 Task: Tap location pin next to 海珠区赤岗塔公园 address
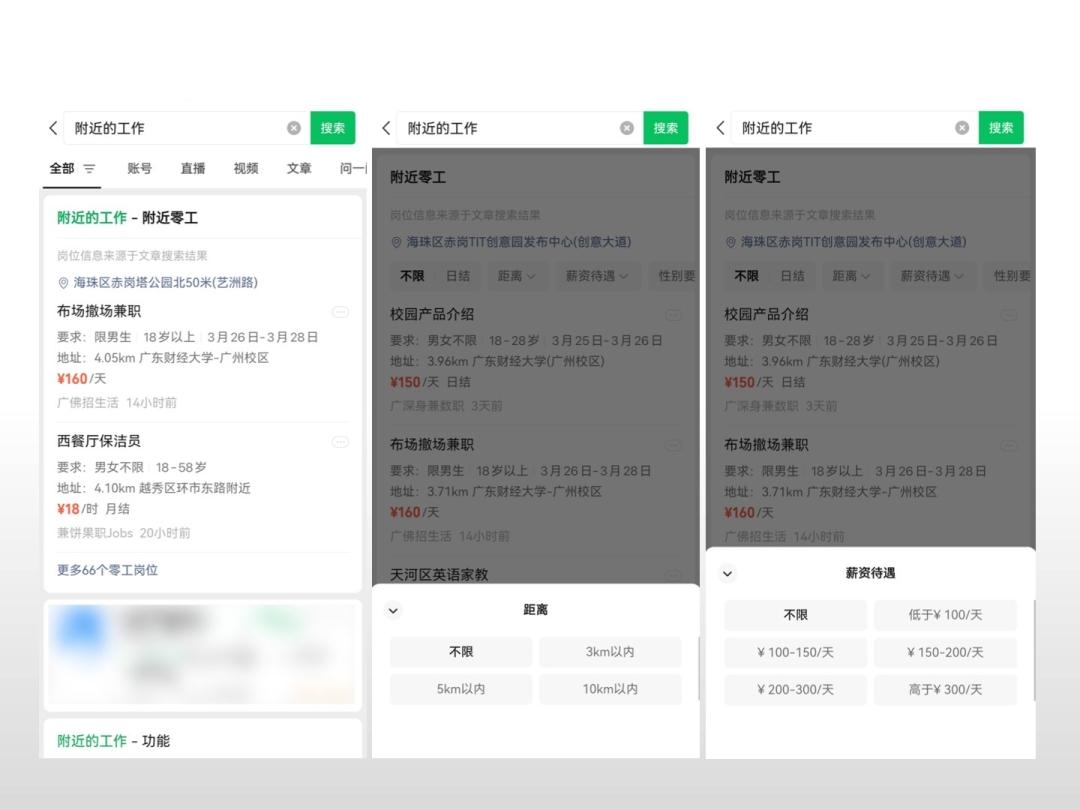(x=63, y=283)
